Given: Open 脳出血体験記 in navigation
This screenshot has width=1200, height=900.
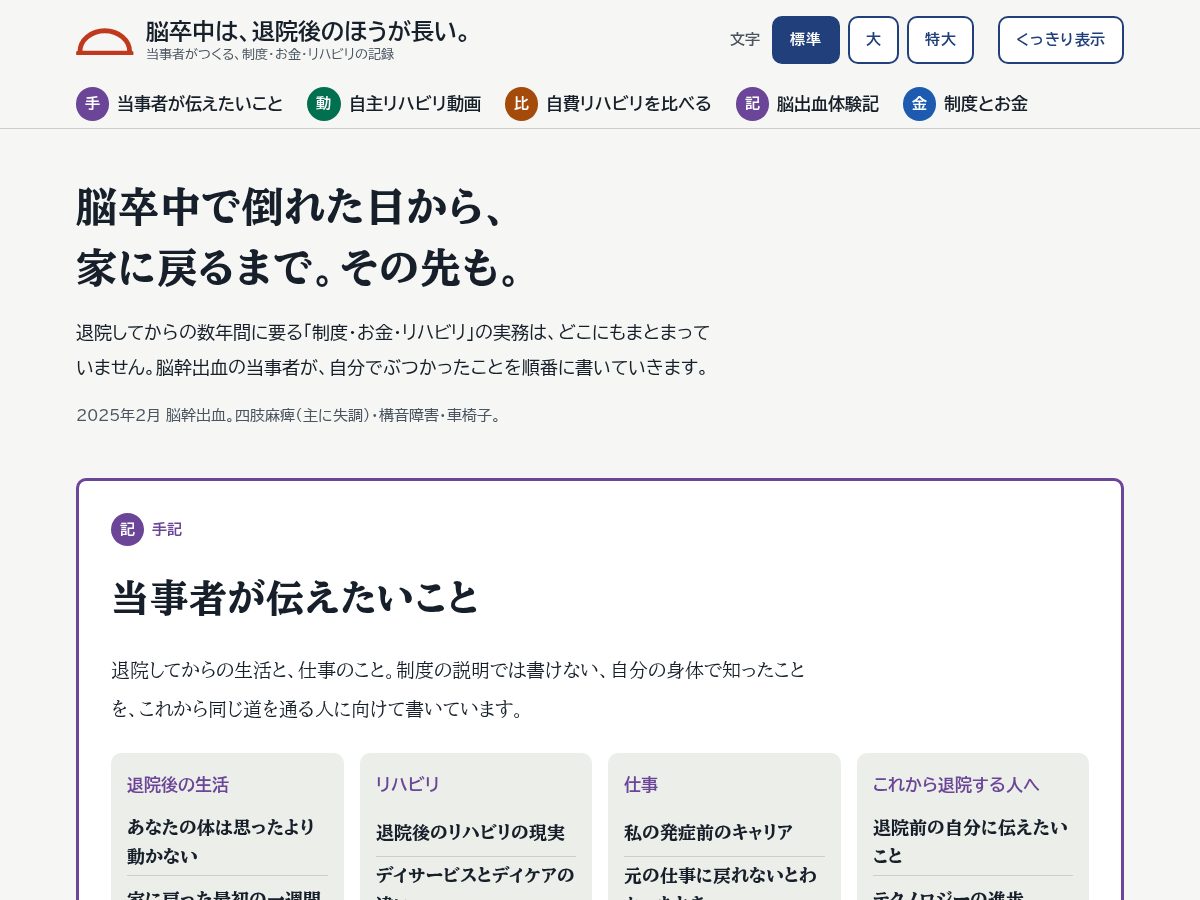Looking at the screenshot, I should [828, 104].
